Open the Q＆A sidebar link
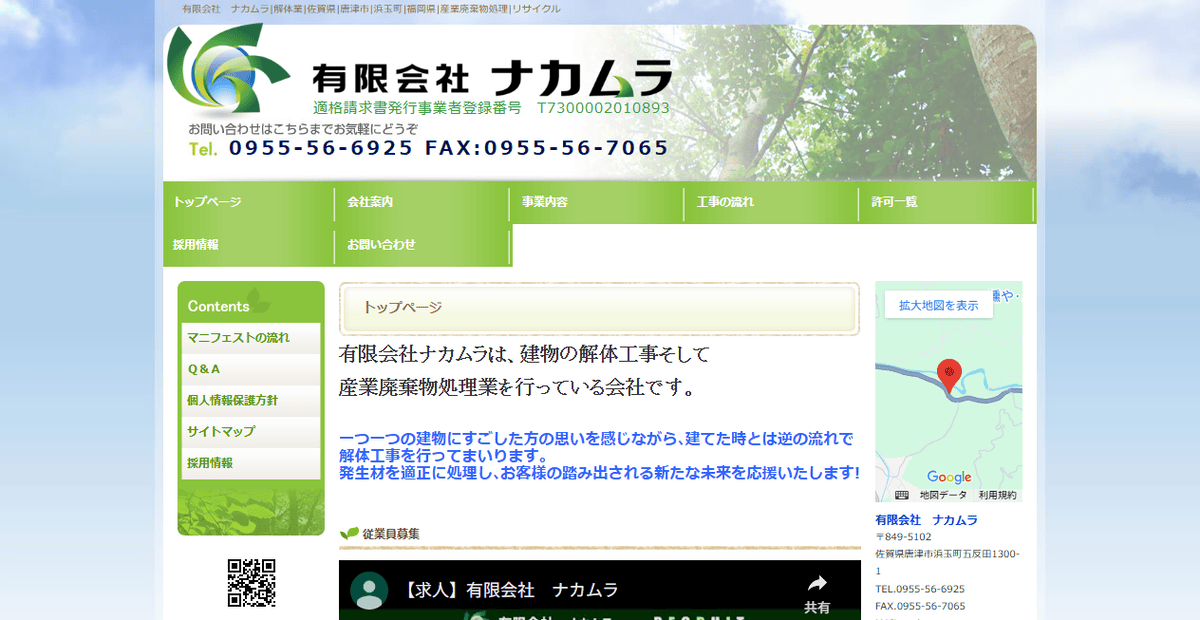Image resolution: width=1200 pixels, height=620 pixels. 203,369
